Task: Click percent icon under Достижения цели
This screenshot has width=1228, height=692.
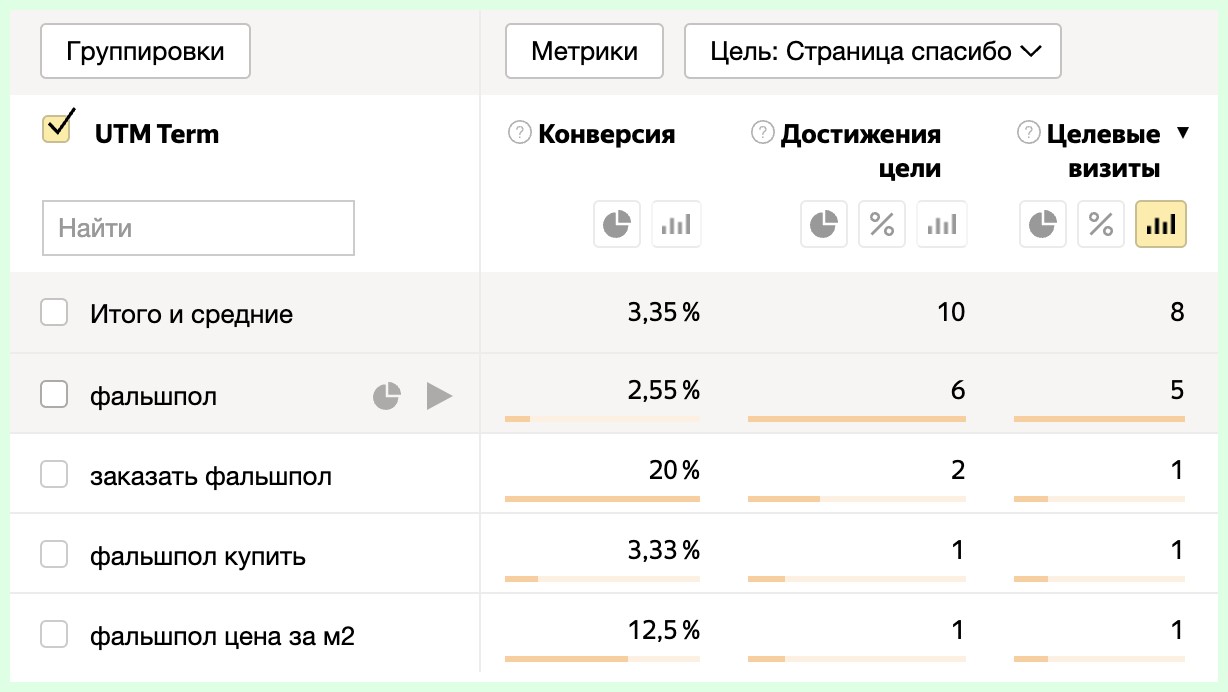Action: [x=882, y=224]
